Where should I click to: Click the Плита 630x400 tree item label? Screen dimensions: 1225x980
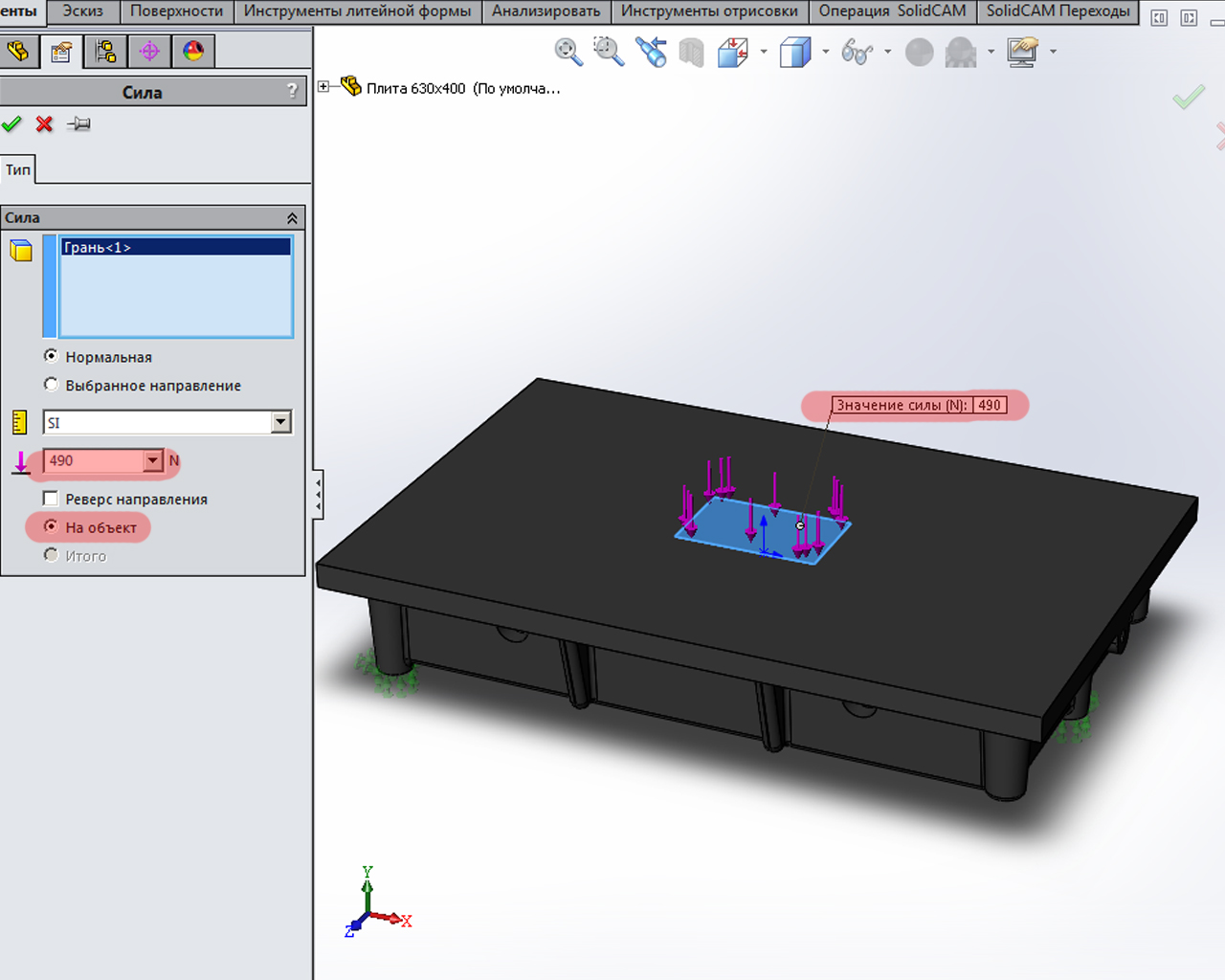(x=463, y=88)
